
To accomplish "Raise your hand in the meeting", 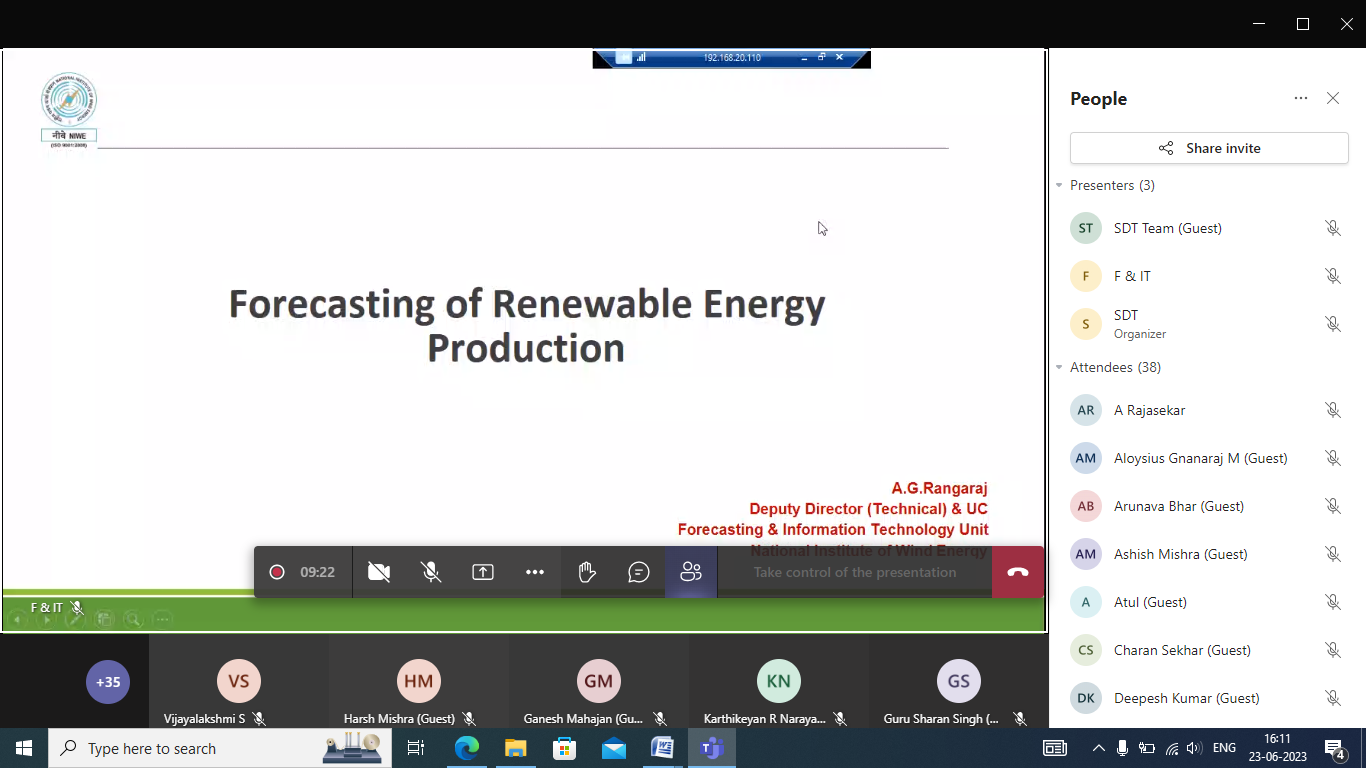I will point(587,572).
